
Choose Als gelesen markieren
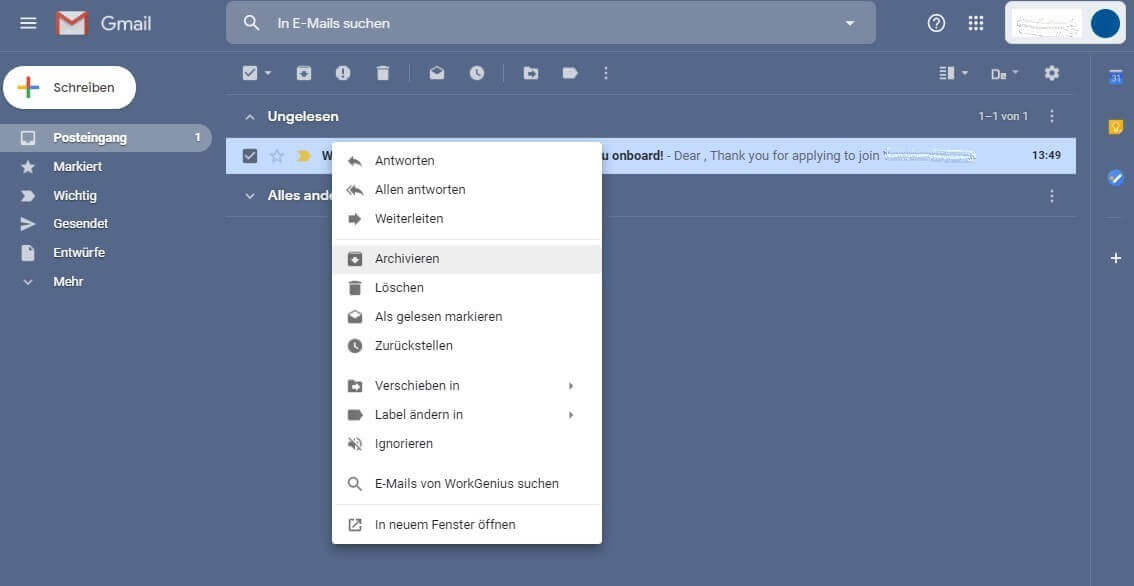click(x=466, y=317)
